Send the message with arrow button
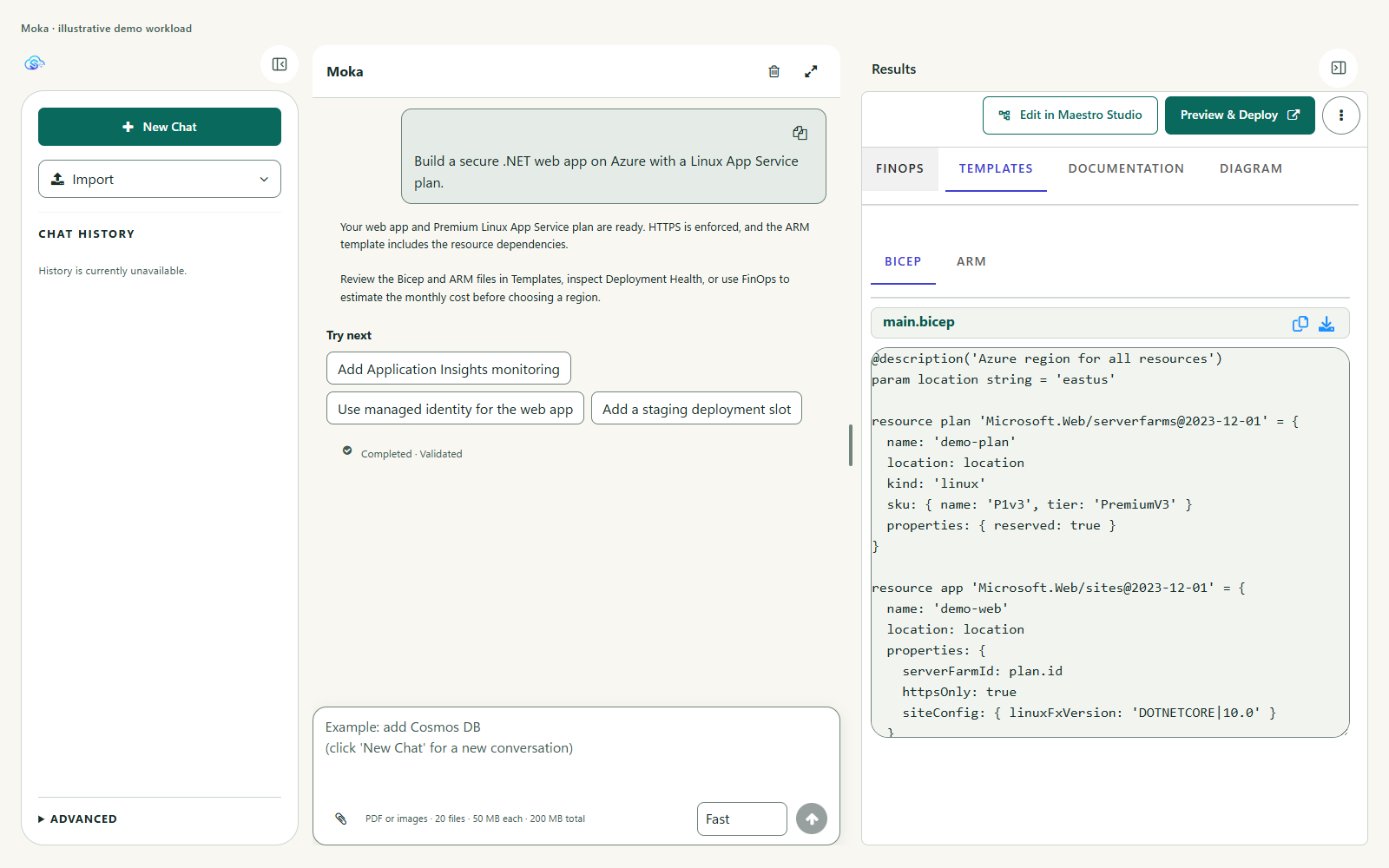The height and width of the screenshot is (868, 1389). 812,819
